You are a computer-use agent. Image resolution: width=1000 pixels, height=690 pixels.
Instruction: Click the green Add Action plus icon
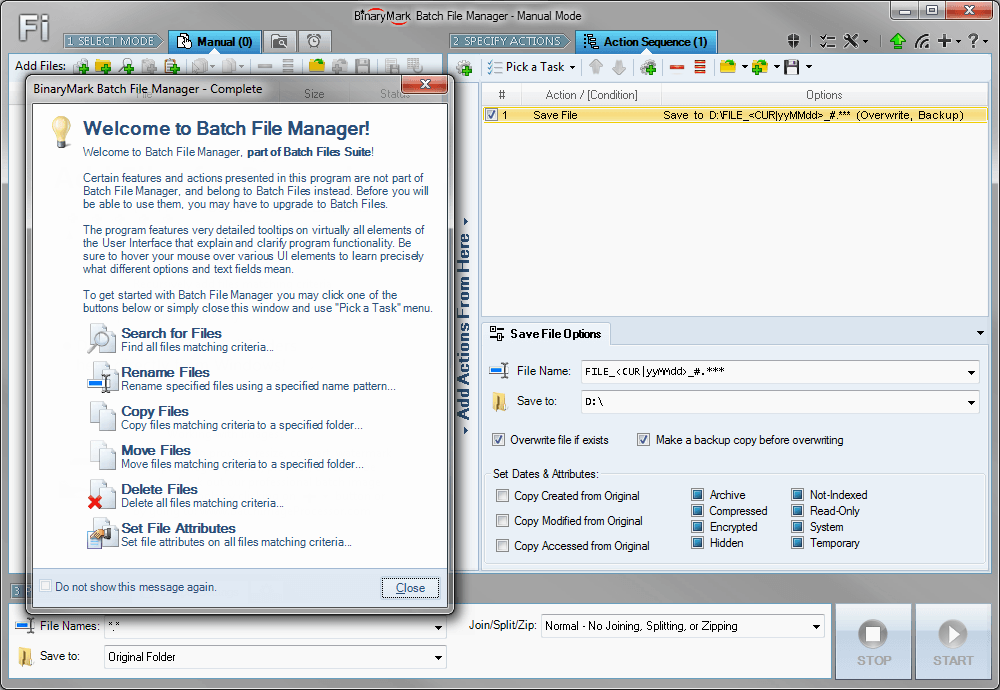pos(647,66)
